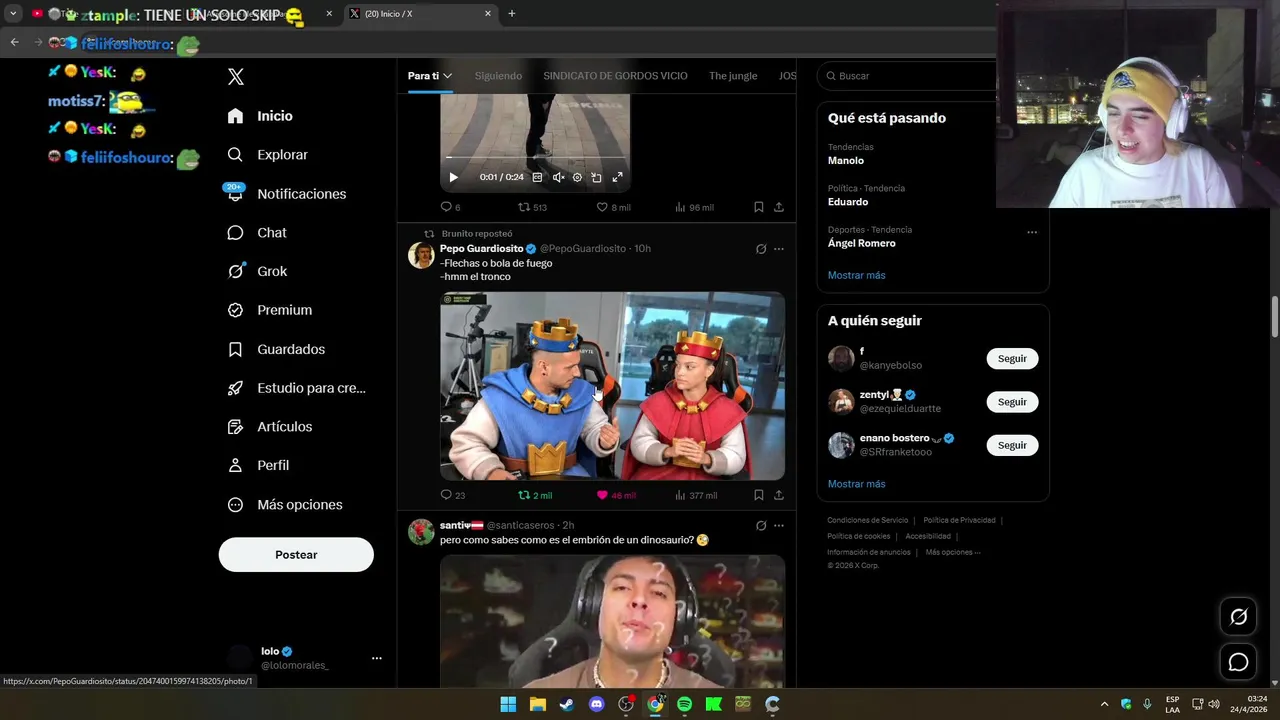
Task: Reply to the post with 23 comments
Action: [452, 495]
